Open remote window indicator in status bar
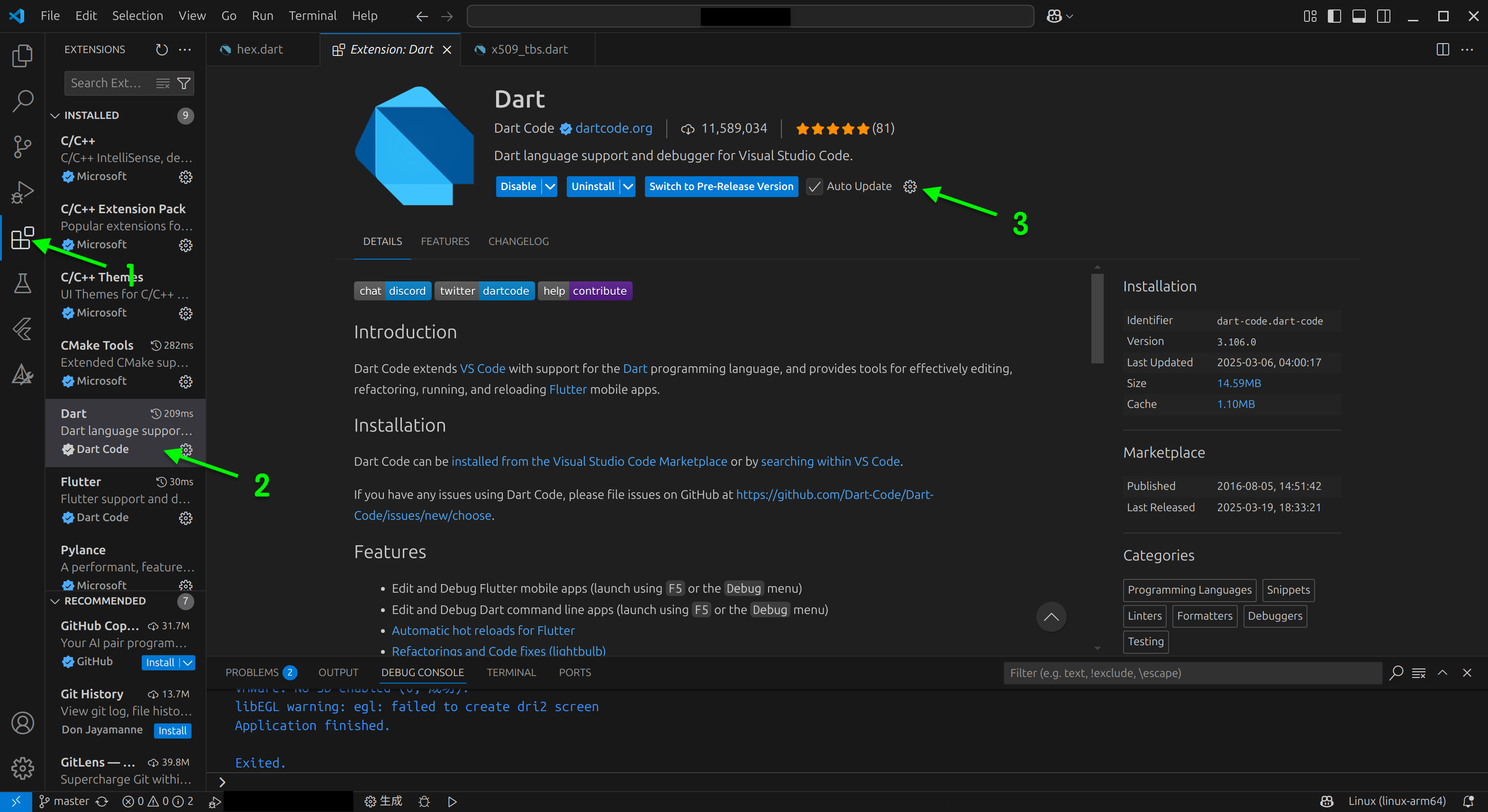 [x=16, y=802]
